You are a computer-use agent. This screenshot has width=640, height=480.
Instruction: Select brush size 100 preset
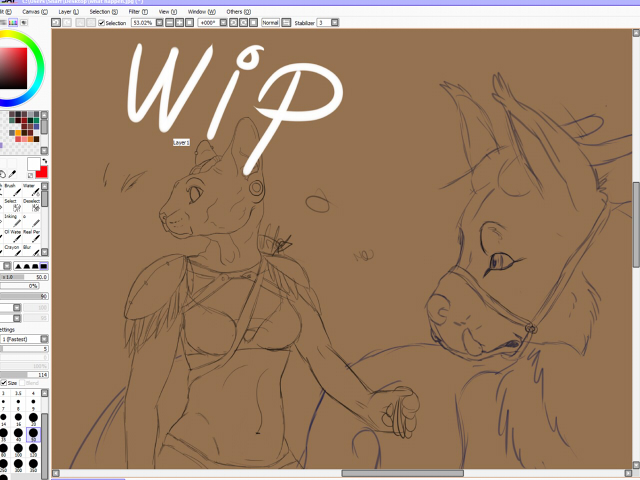tap(18, 450)
